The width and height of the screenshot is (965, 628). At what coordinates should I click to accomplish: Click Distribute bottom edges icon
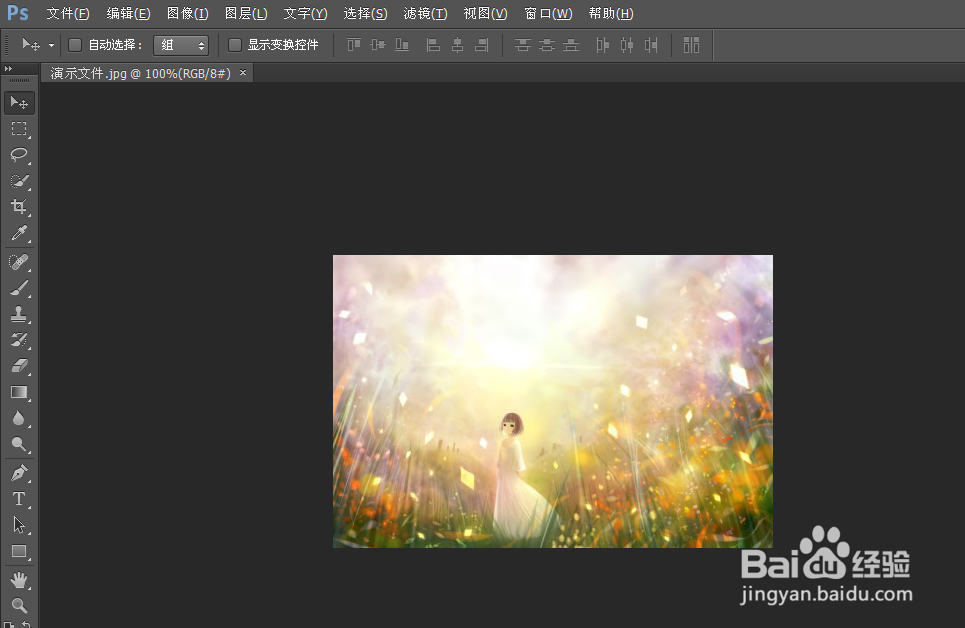point(571,44)
